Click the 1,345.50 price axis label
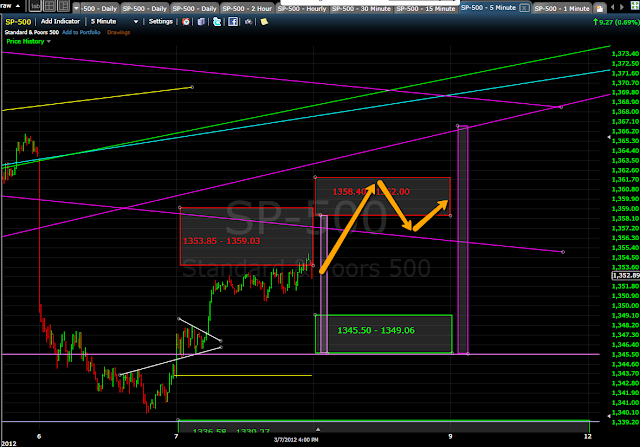The image size is (640, 447). click(625, 354)
